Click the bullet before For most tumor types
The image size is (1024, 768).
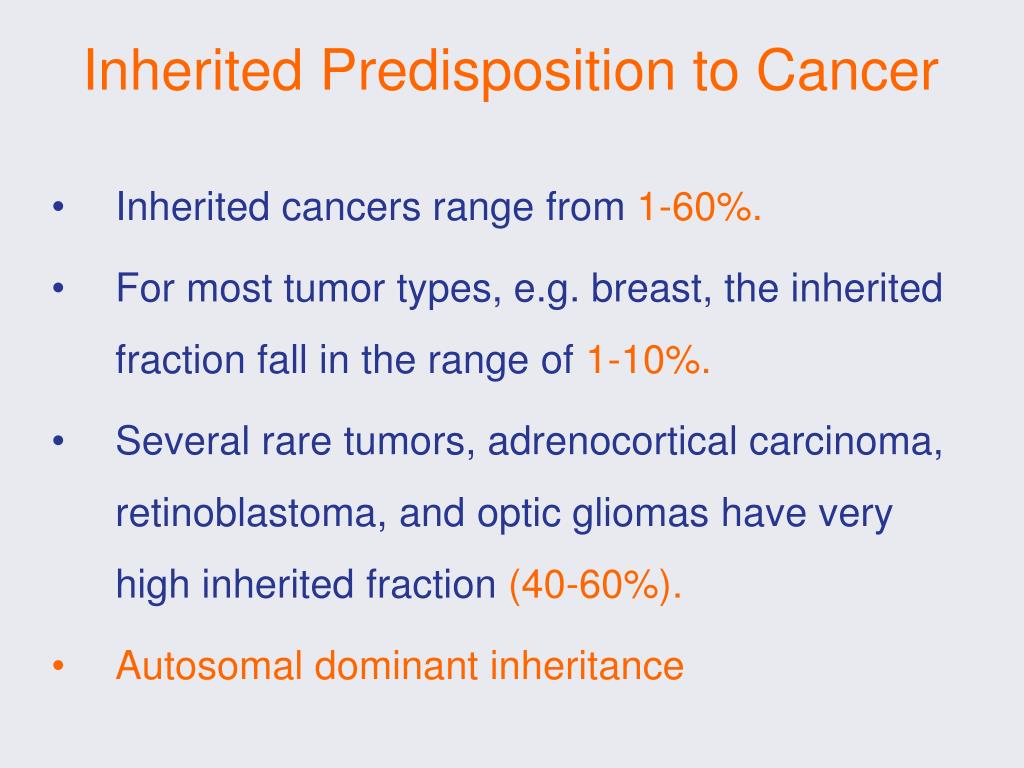[58, 288]
